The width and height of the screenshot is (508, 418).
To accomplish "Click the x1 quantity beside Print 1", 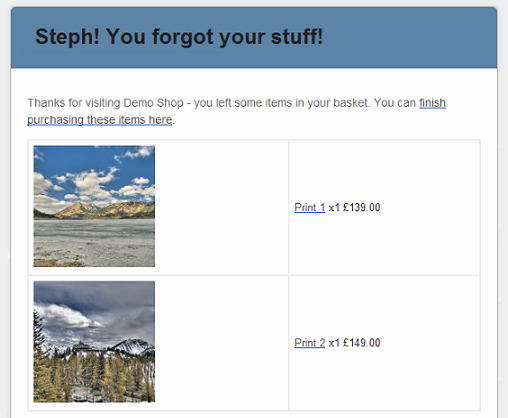I will coord(334,208).
